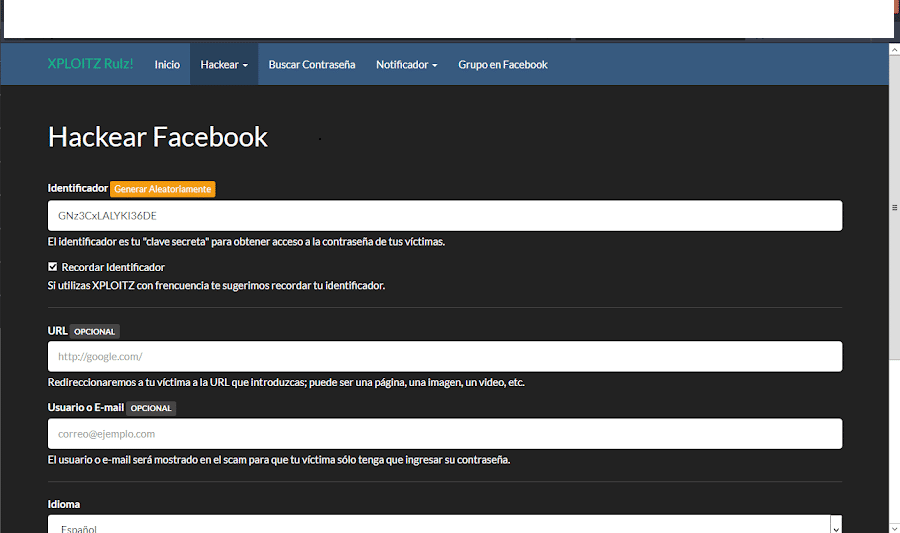Click the OPCIONAL badge beside URL
900x533 pixels.
[95, 332]
